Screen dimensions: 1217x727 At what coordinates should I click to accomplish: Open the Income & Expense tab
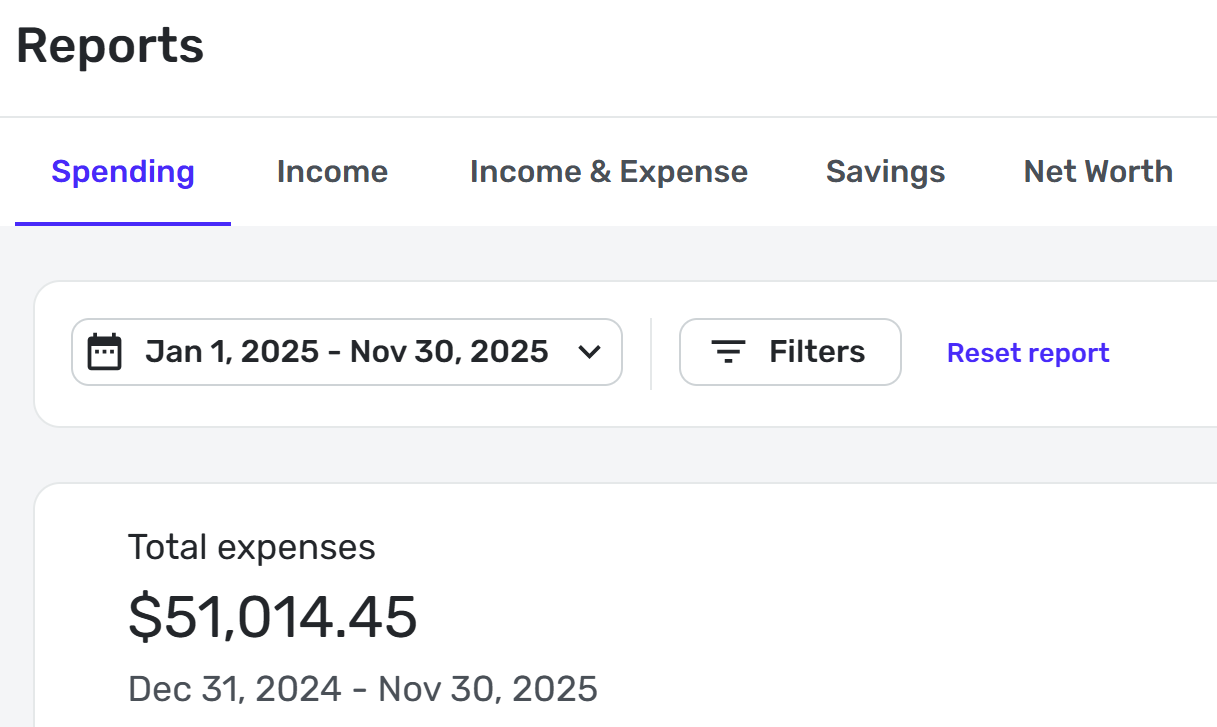[608, 172]
